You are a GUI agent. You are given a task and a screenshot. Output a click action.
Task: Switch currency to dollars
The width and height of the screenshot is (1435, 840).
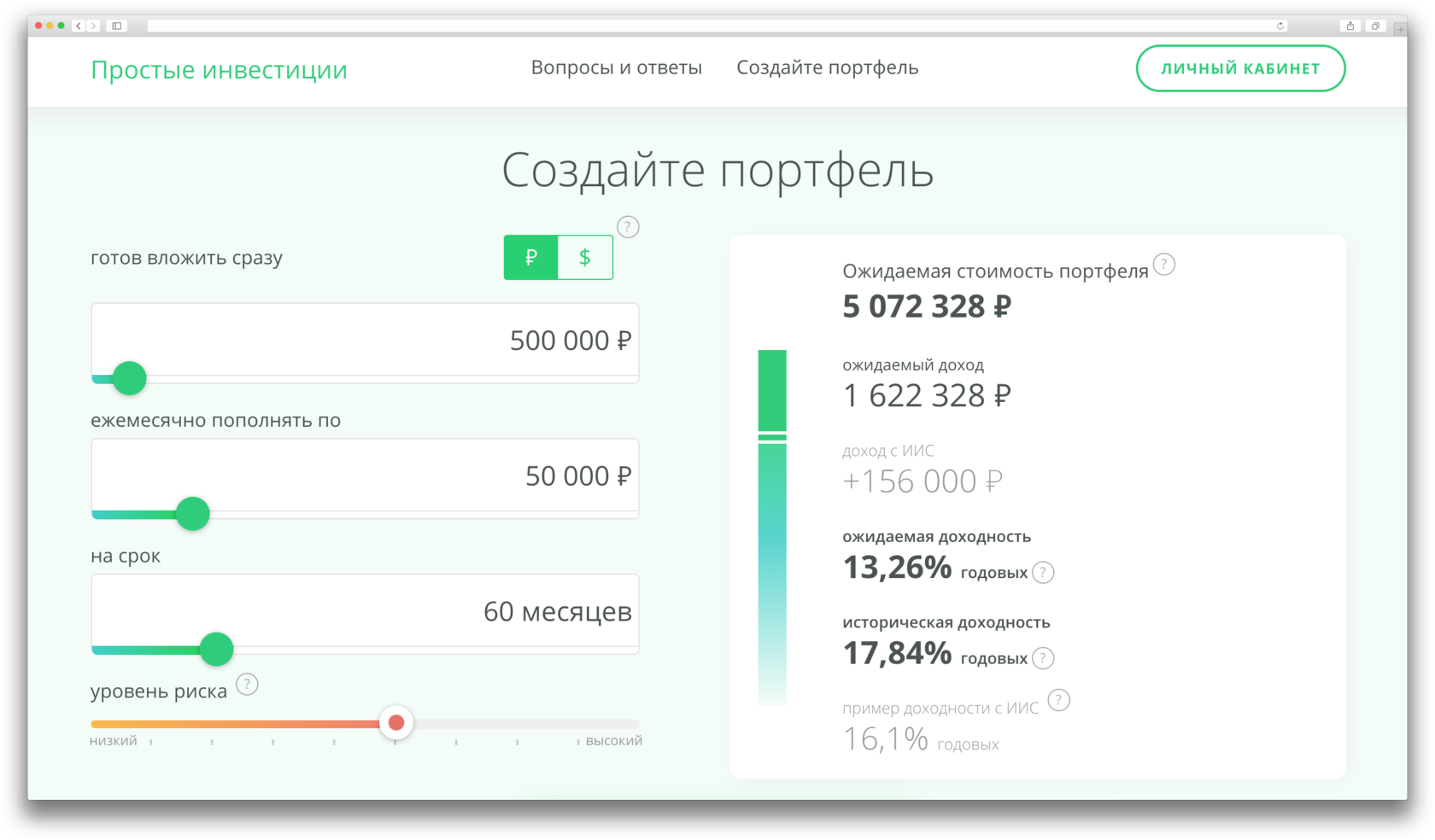585,257
